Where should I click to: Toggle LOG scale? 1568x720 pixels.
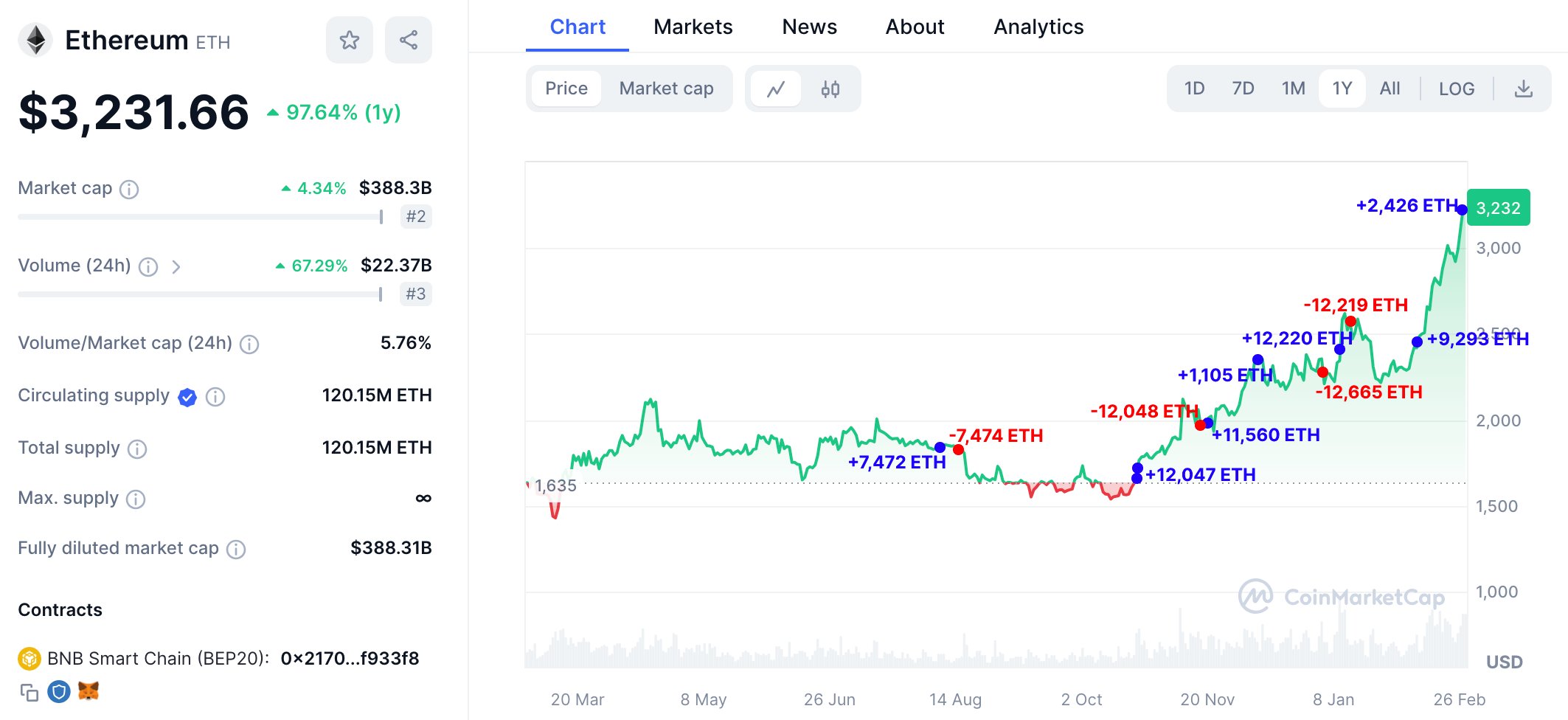point(1457,89)
